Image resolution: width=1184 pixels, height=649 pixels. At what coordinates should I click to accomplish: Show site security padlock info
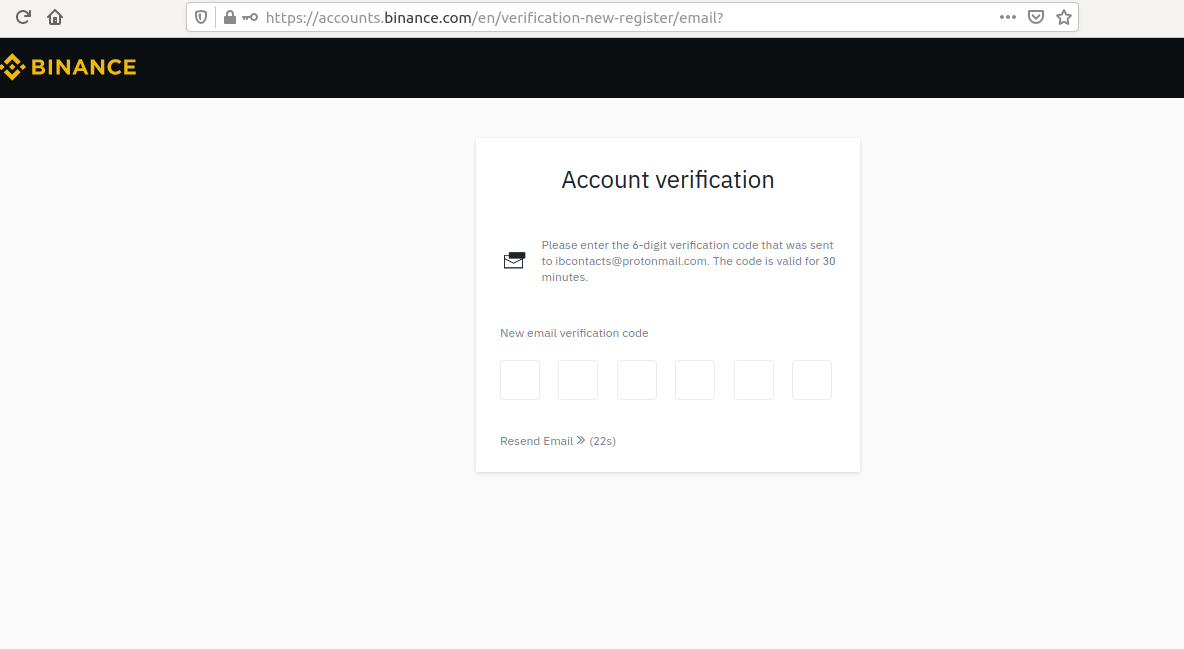click(230, 17)
